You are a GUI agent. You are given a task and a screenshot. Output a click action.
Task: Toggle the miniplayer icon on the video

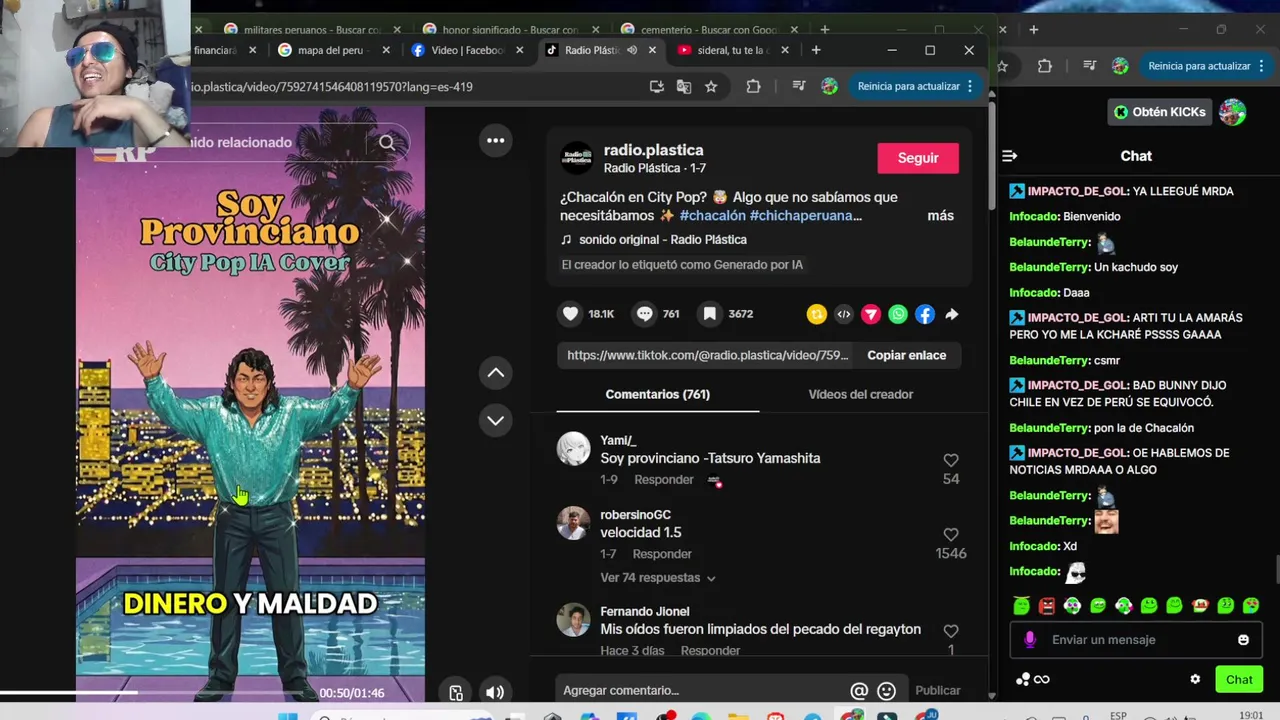tap(456, 692)
